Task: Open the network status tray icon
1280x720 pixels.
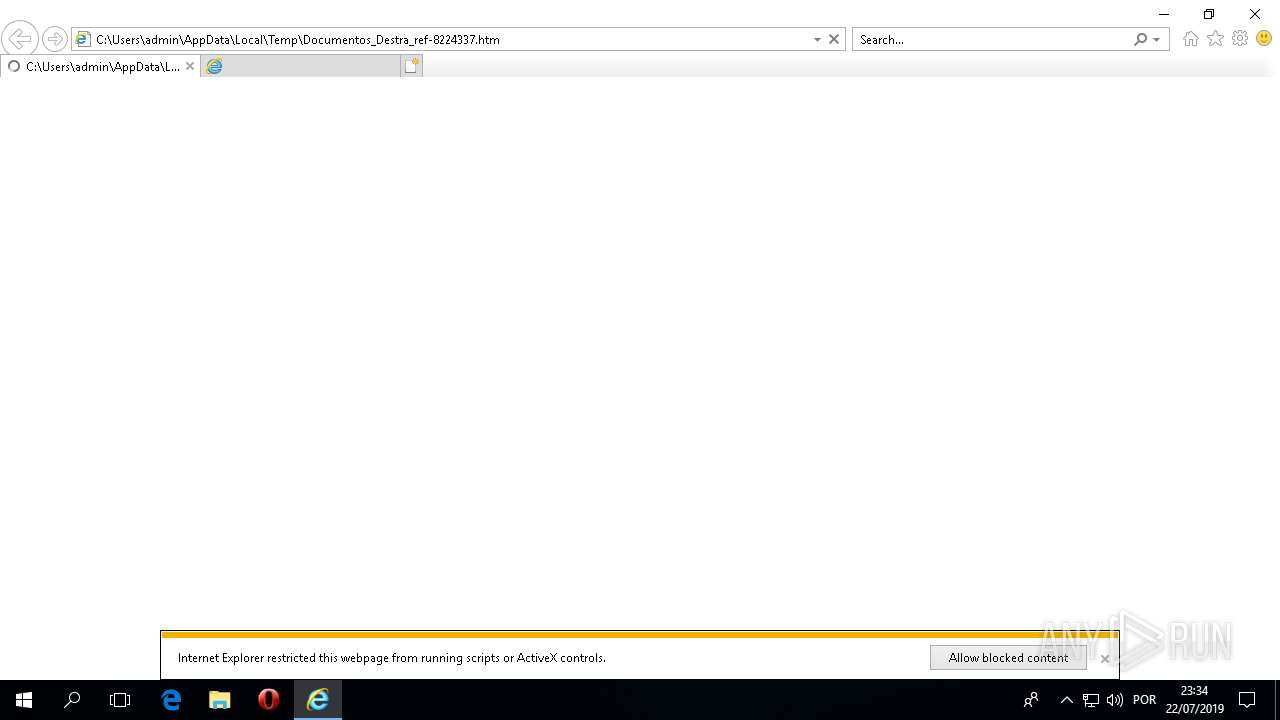Action: tap(1091, 700)
